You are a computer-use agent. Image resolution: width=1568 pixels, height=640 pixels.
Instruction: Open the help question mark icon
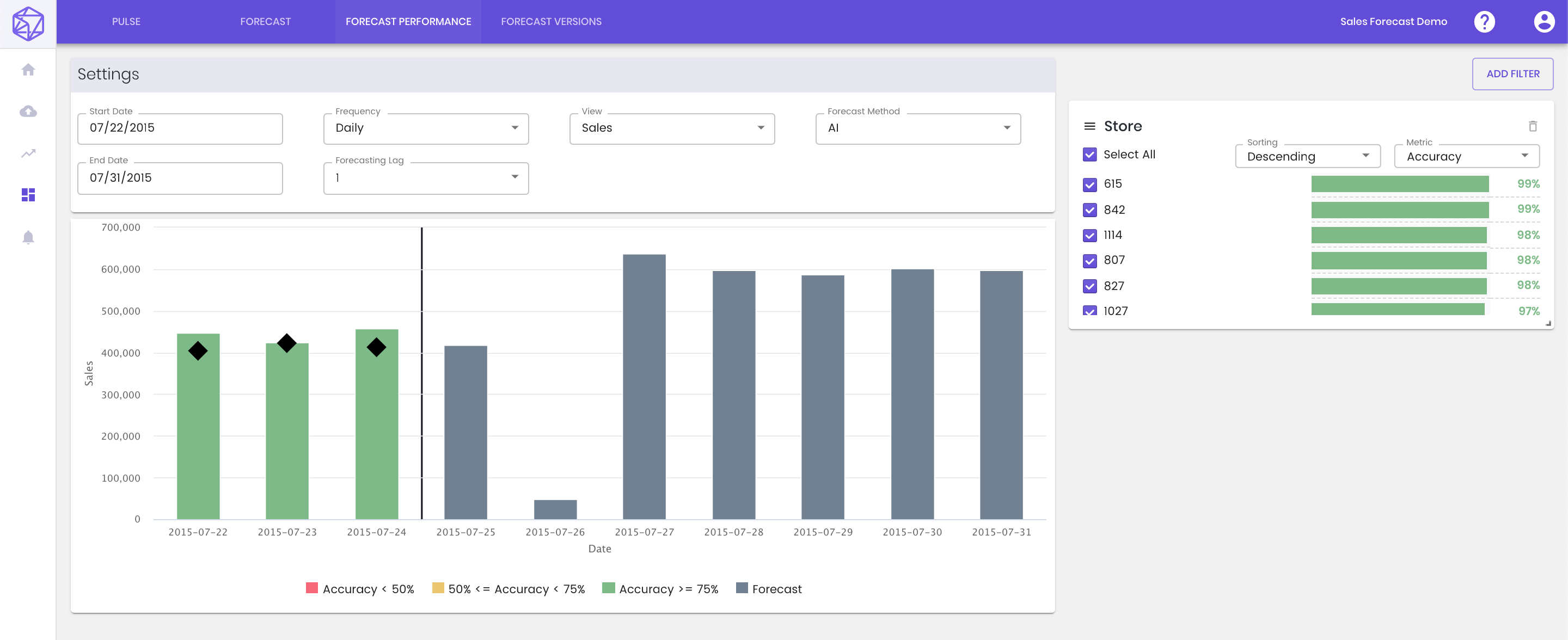pos(1484,22)
